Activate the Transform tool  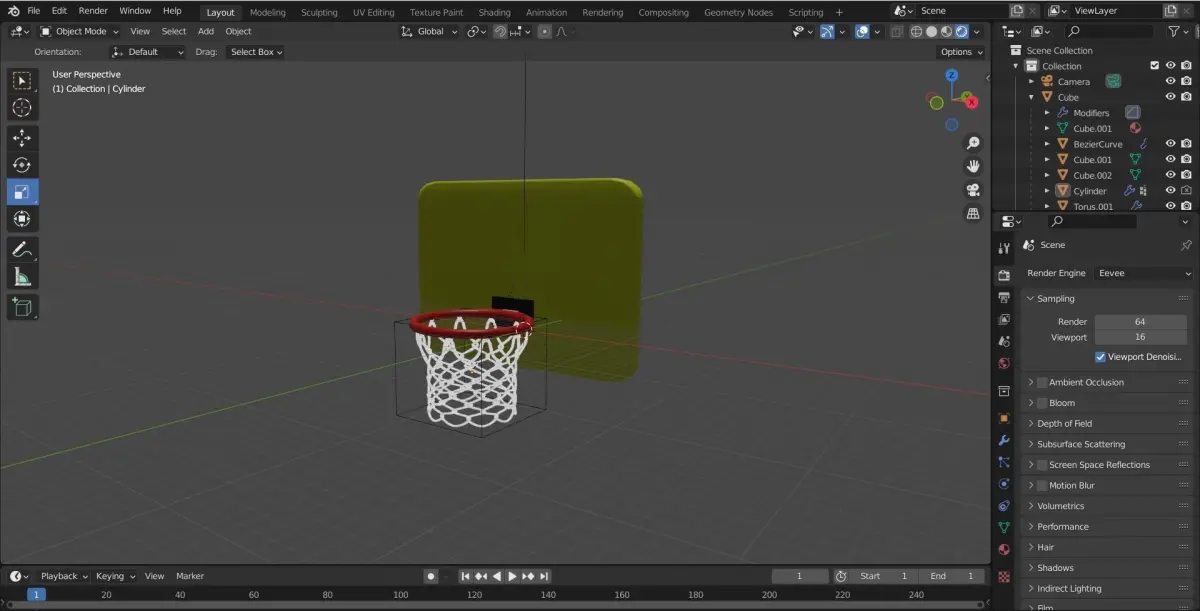[22, 219]
